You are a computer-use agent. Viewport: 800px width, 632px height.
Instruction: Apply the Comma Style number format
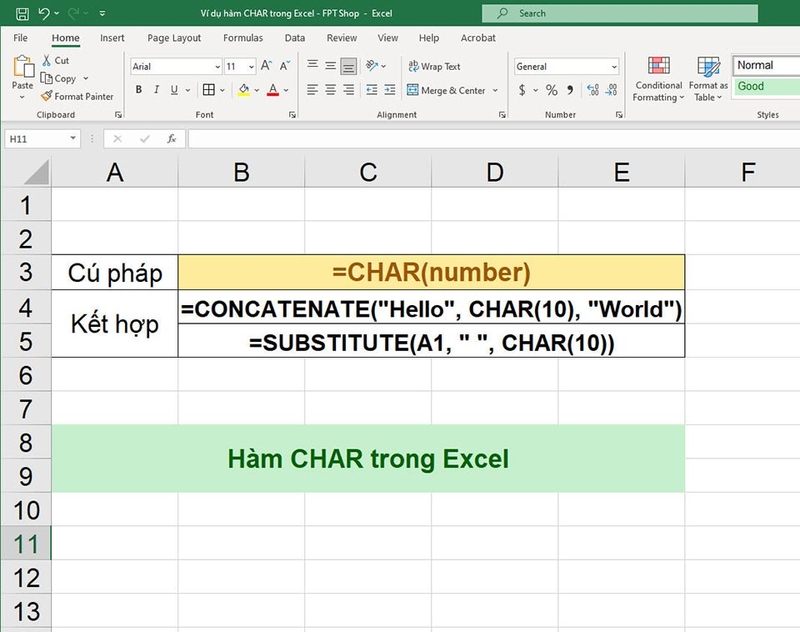pyautogui.click(x=570, y=90)
